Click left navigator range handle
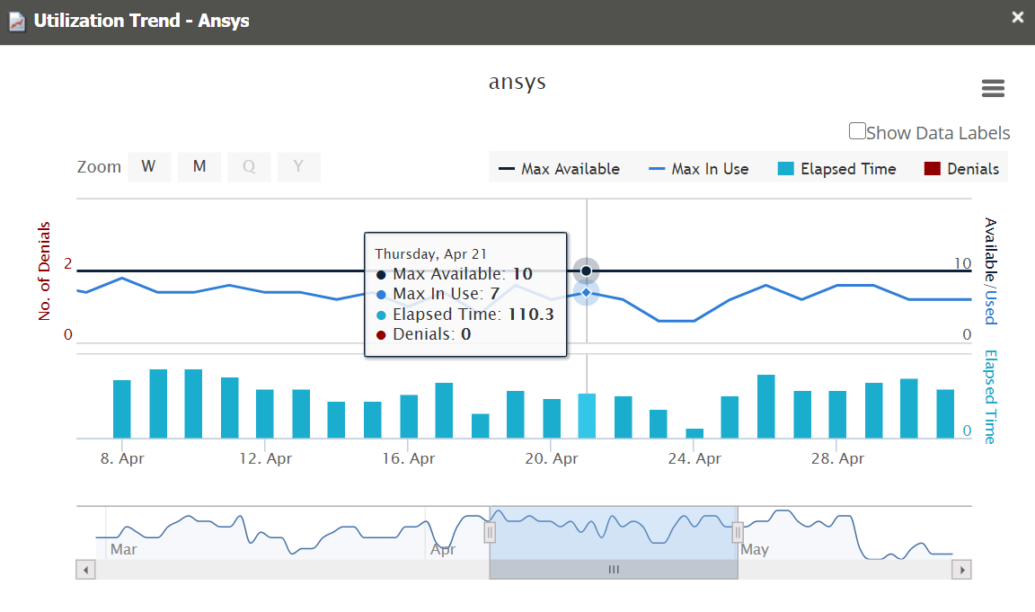Screen dimensions: 1035x612 pos(490,532)
